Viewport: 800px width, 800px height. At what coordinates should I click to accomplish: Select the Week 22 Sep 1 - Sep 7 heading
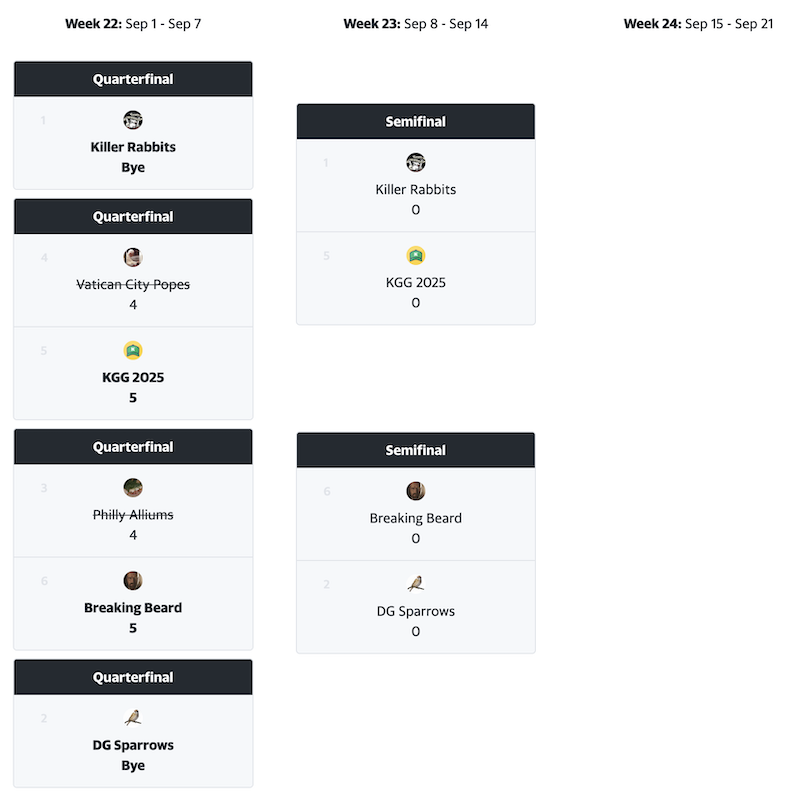[133, 24]
